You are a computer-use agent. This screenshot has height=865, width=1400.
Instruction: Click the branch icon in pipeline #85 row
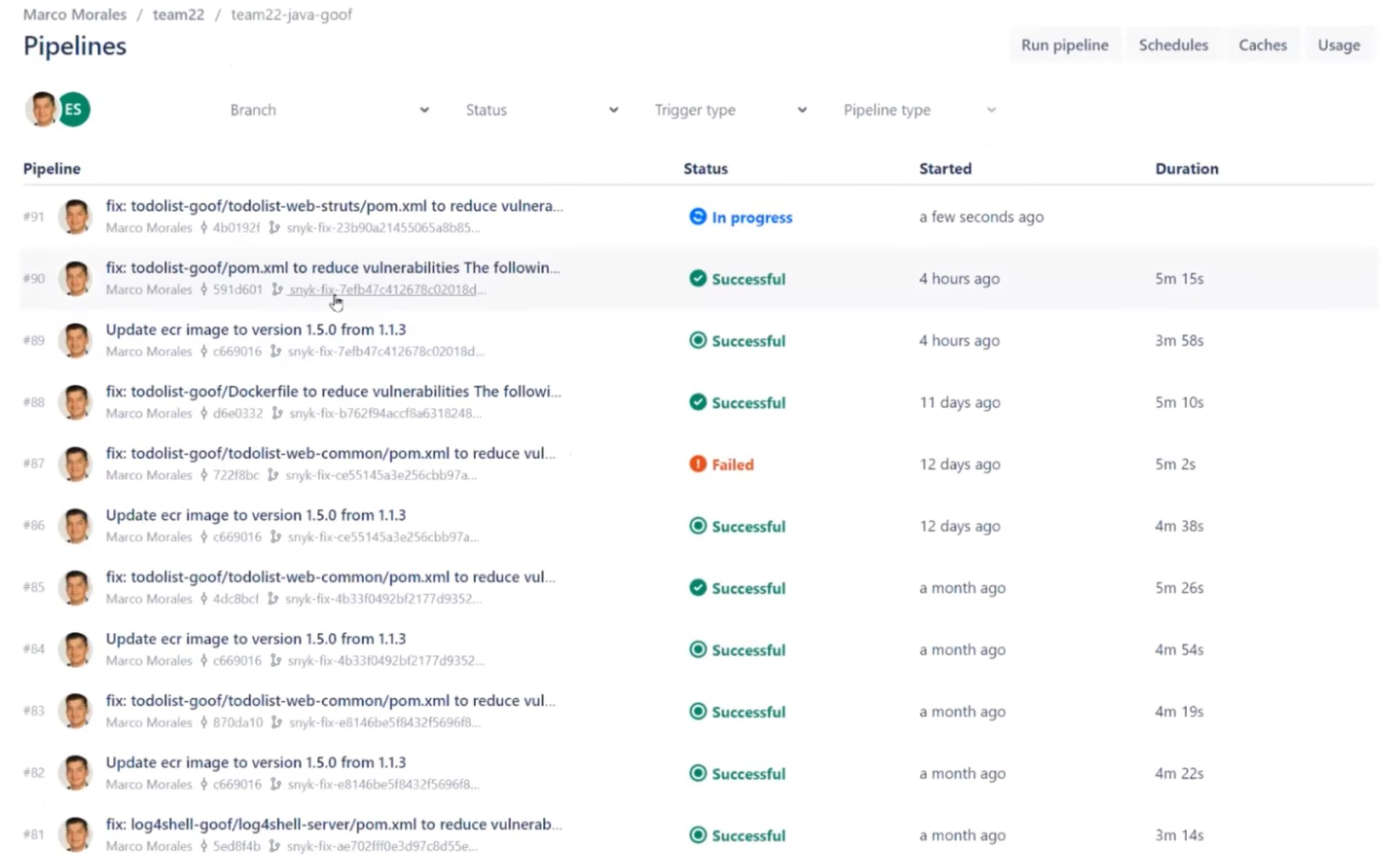point(273,598)
